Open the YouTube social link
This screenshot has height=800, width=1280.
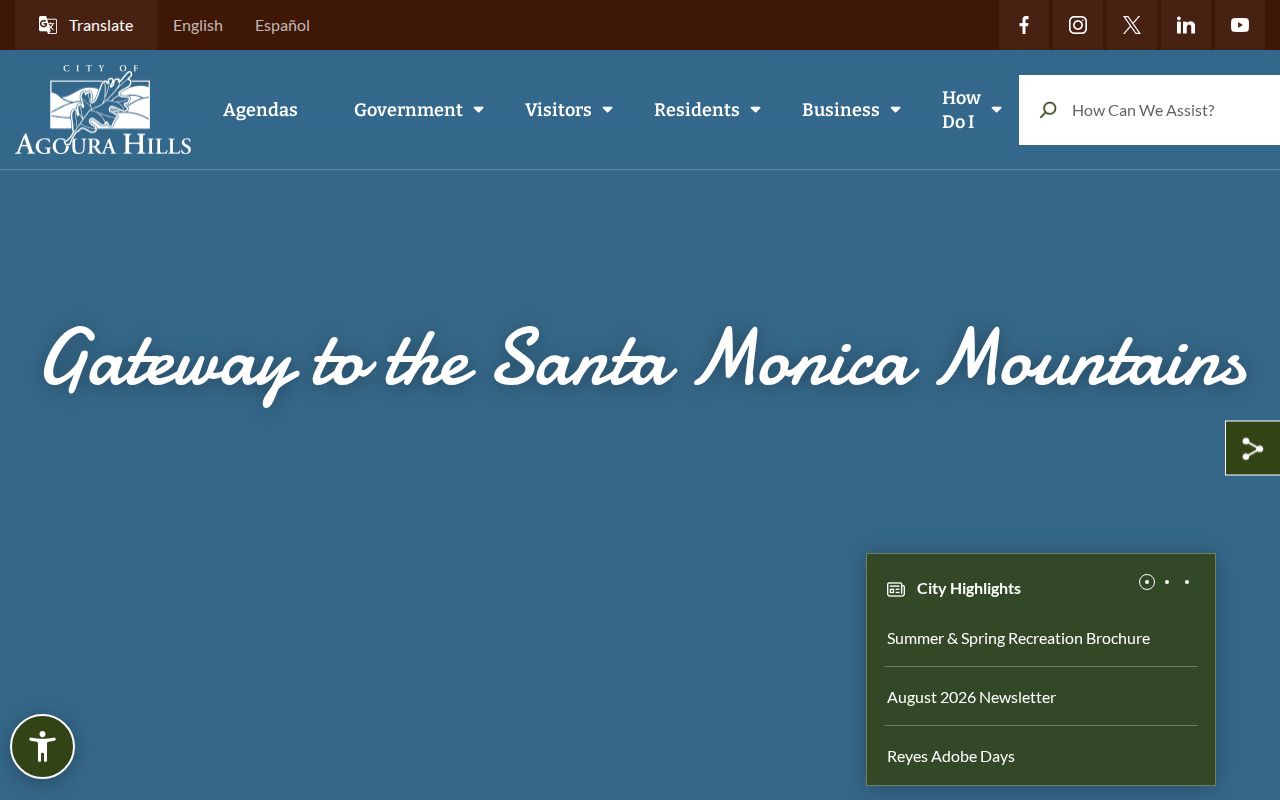tap(1240, 25)
